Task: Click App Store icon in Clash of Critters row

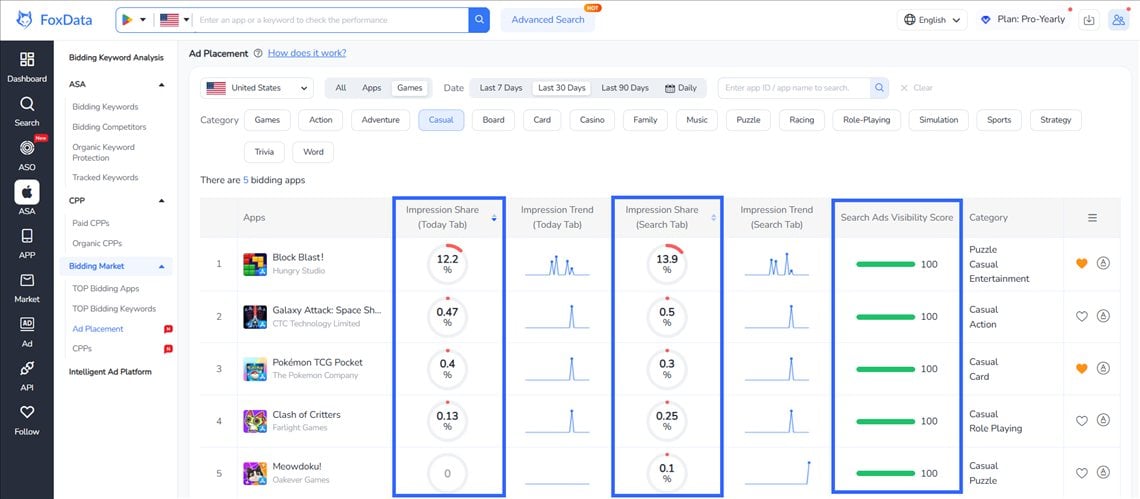Action: coord(1103,420)
